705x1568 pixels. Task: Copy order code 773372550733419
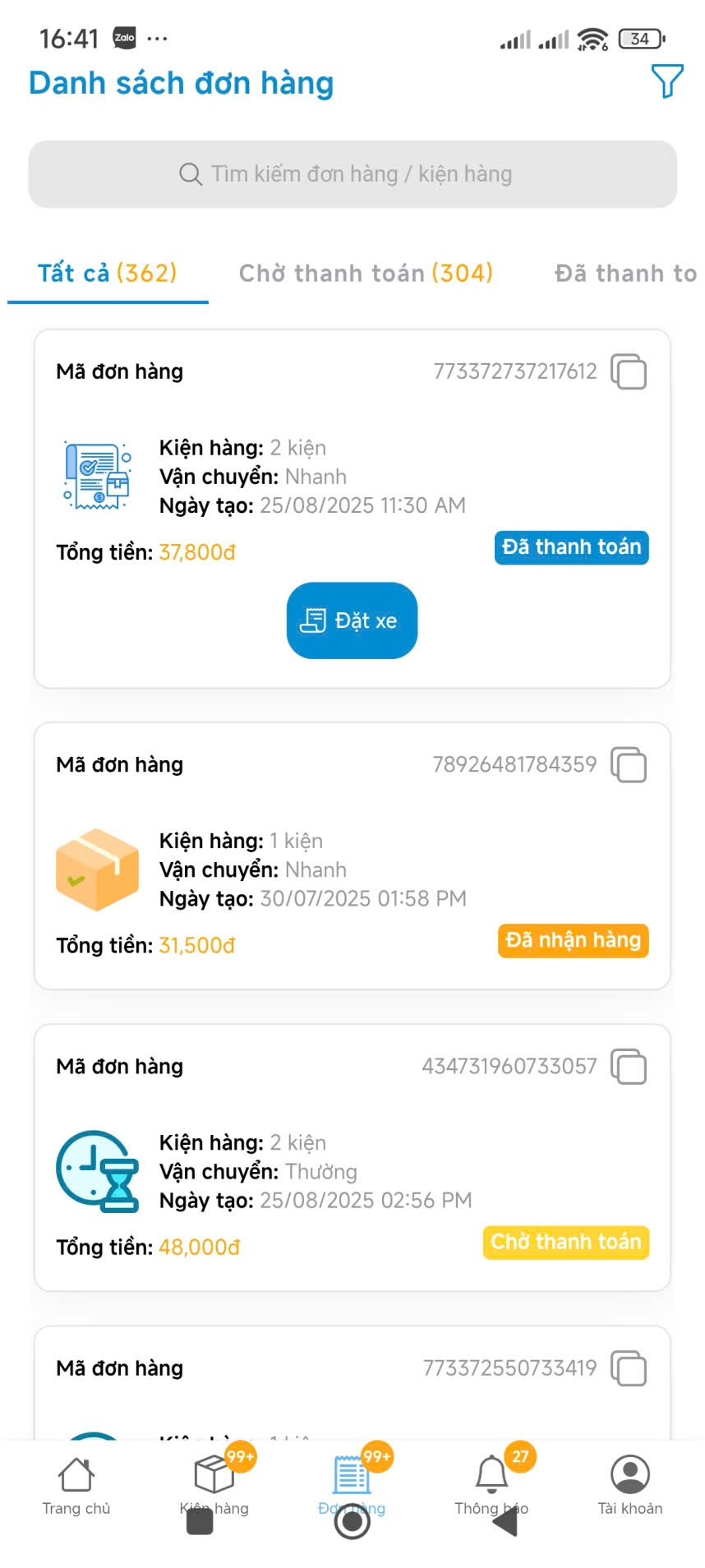[x=629, y=1368]
